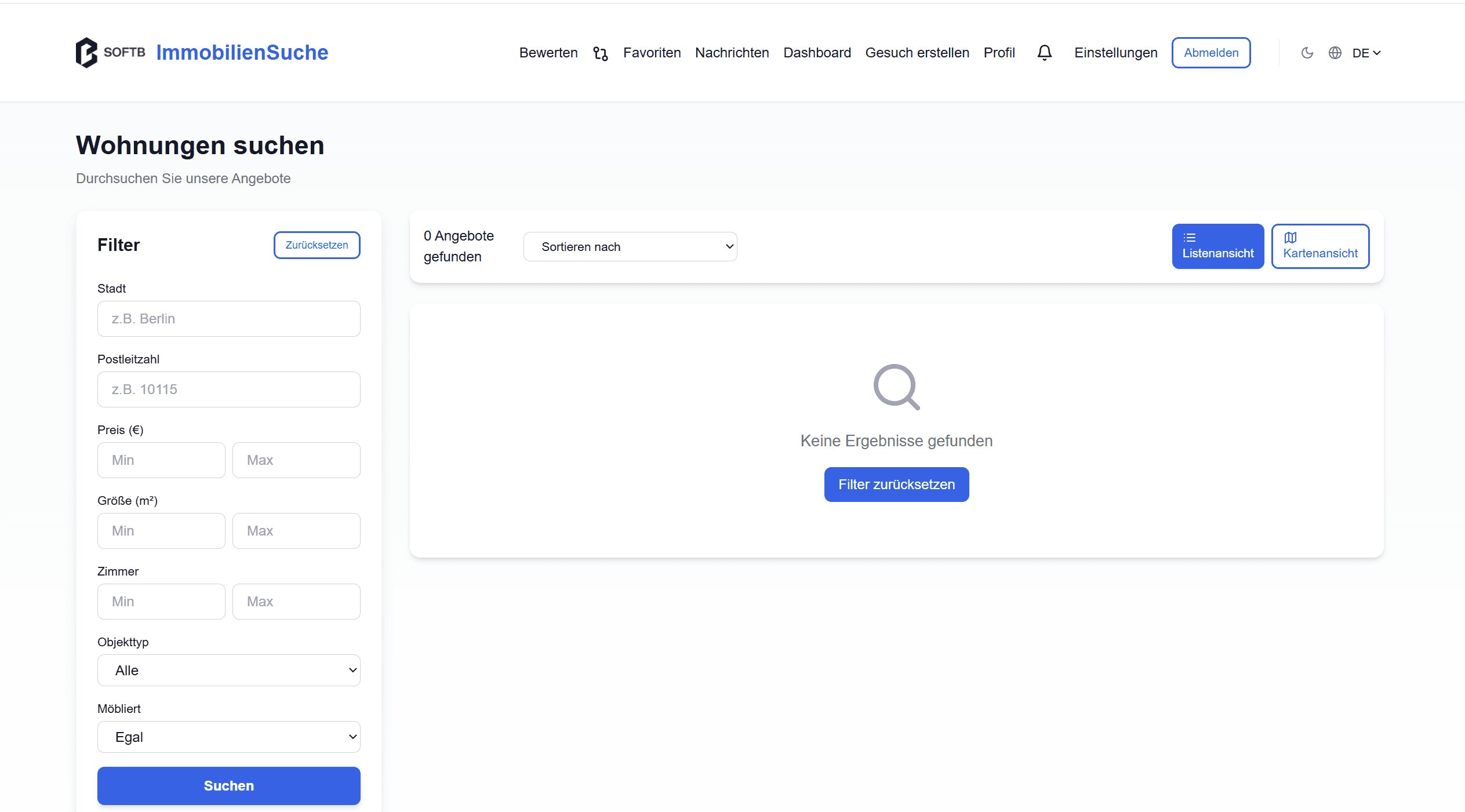Open the Sortieren nach dropdown
1465x812 pixels.
630,247
